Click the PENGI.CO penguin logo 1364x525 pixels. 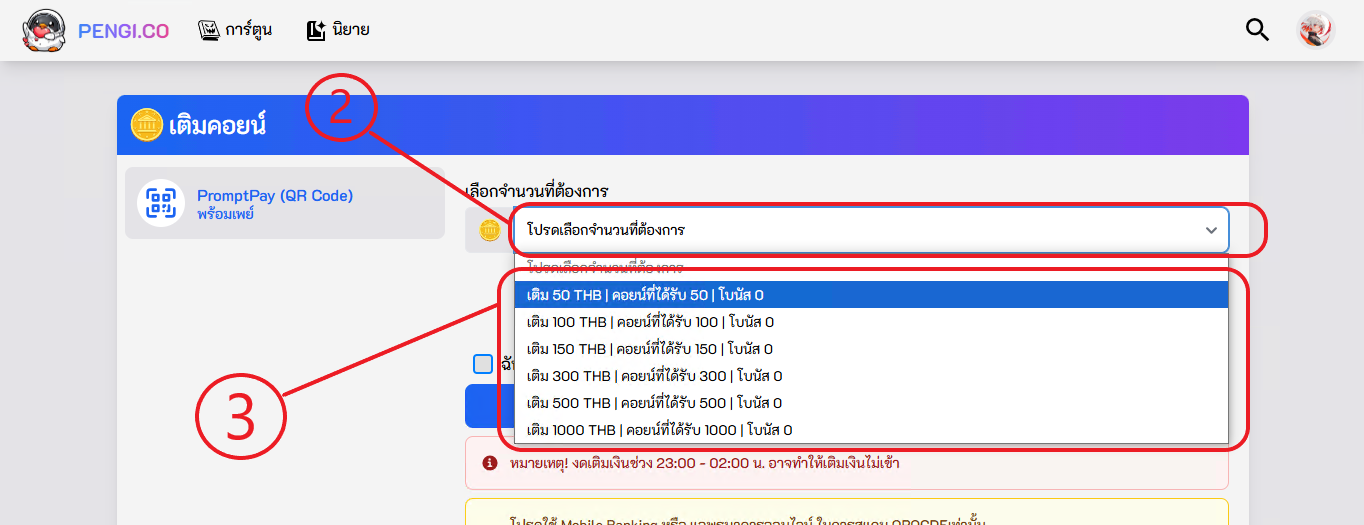(x=43, y=30)
